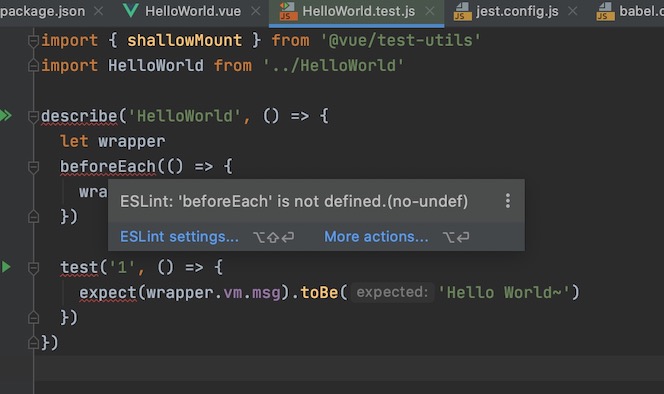Click the second import line fold marker

pos(33,66)
